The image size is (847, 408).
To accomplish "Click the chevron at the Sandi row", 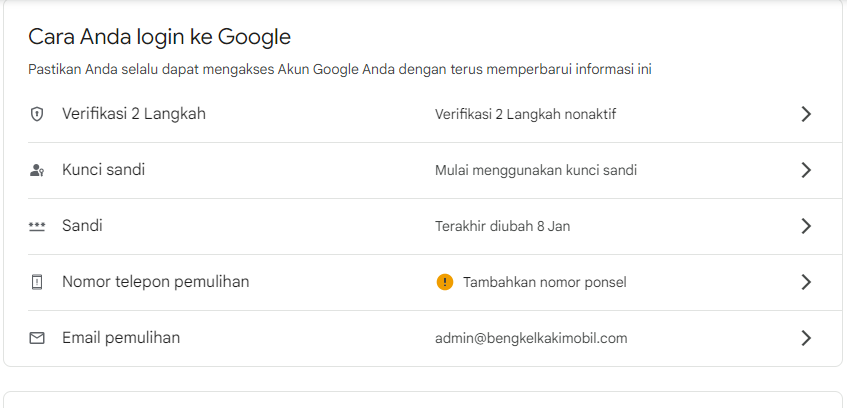I will [x=806, y=226].
